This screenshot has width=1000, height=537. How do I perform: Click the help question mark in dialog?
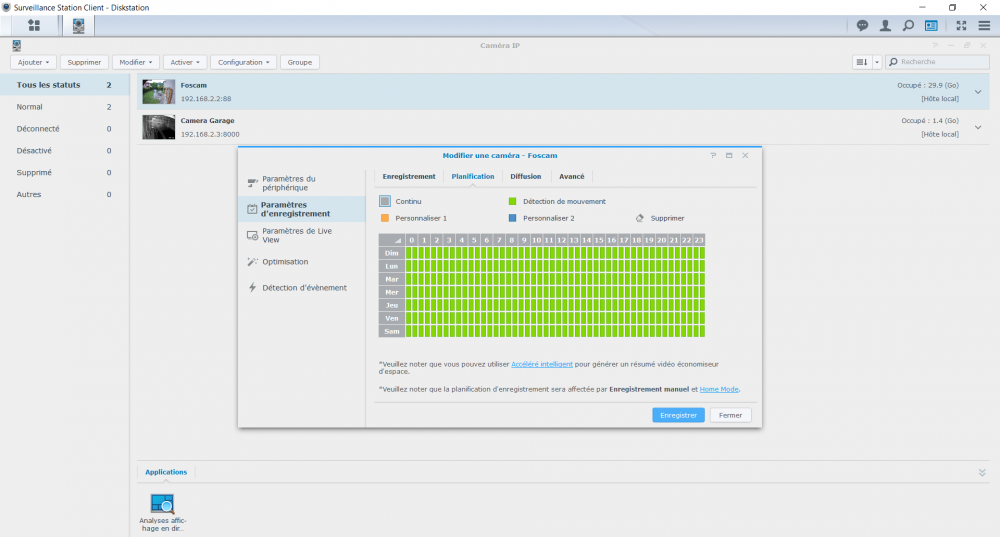coord(713,156)
